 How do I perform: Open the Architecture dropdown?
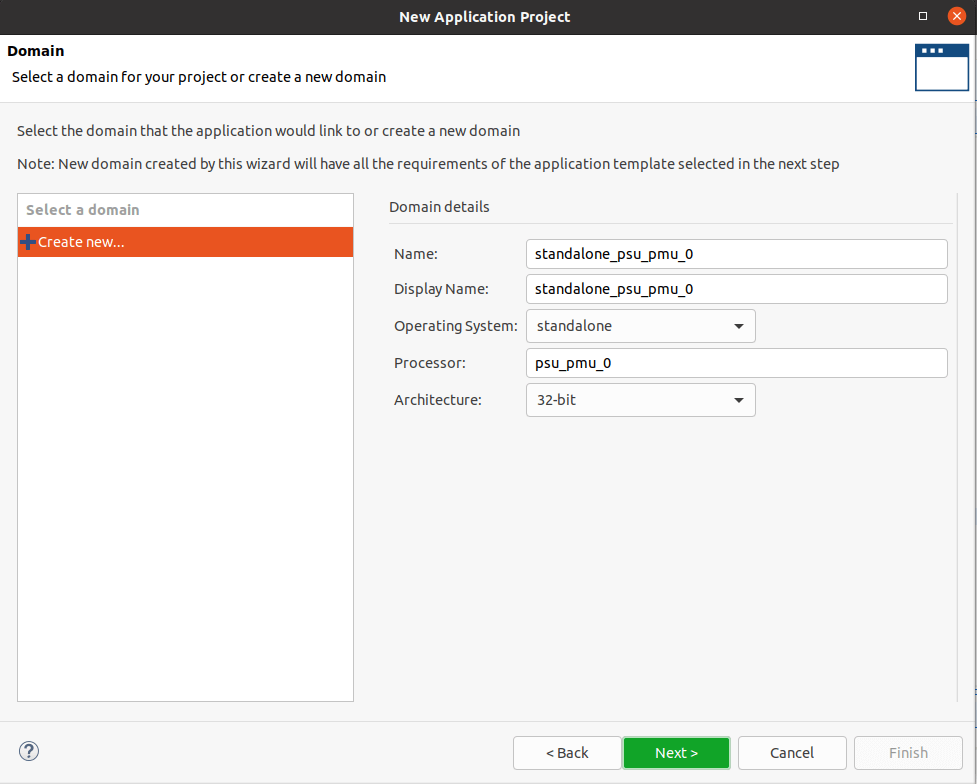click(x=739, y=399)
